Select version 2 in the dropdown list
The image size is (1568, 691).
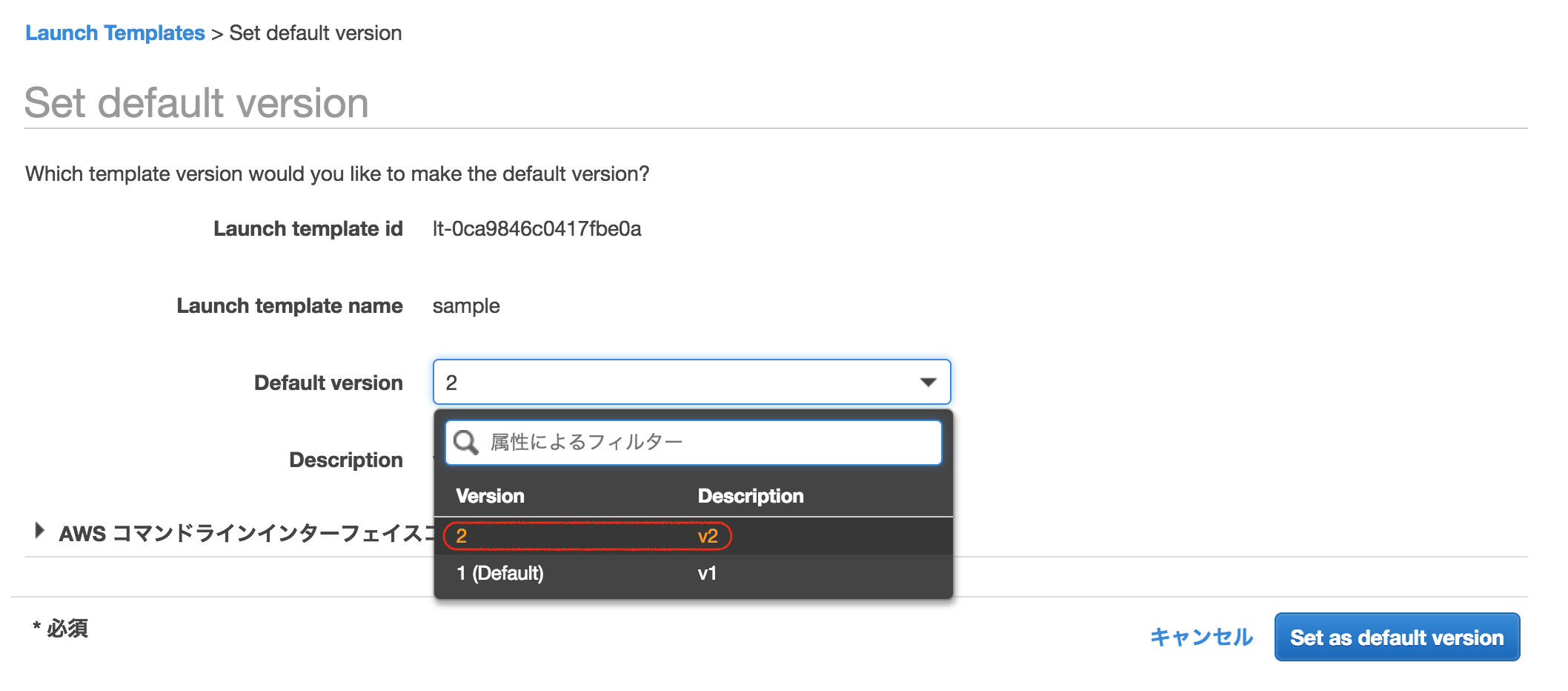[x=462, y=536]
